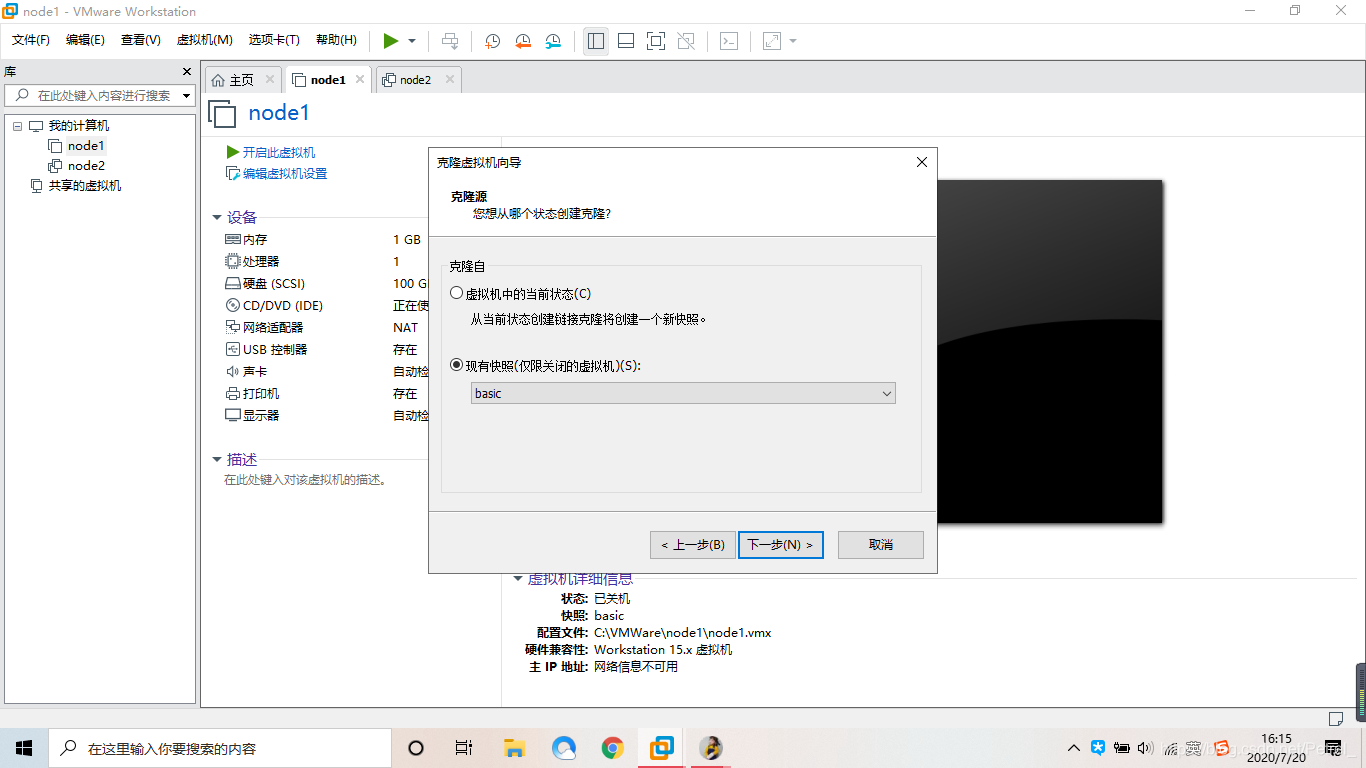1366x768 pixels.
Task: Click the black VM screen preview thumbnail
Action: [x=1050, y=351]
